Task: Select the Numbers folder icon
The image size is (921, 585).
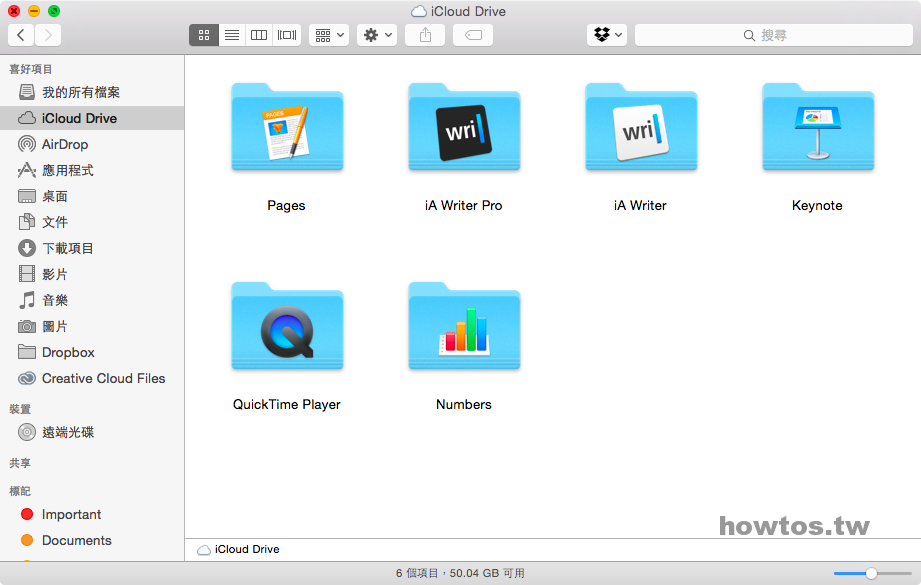Action: point(464,327)
